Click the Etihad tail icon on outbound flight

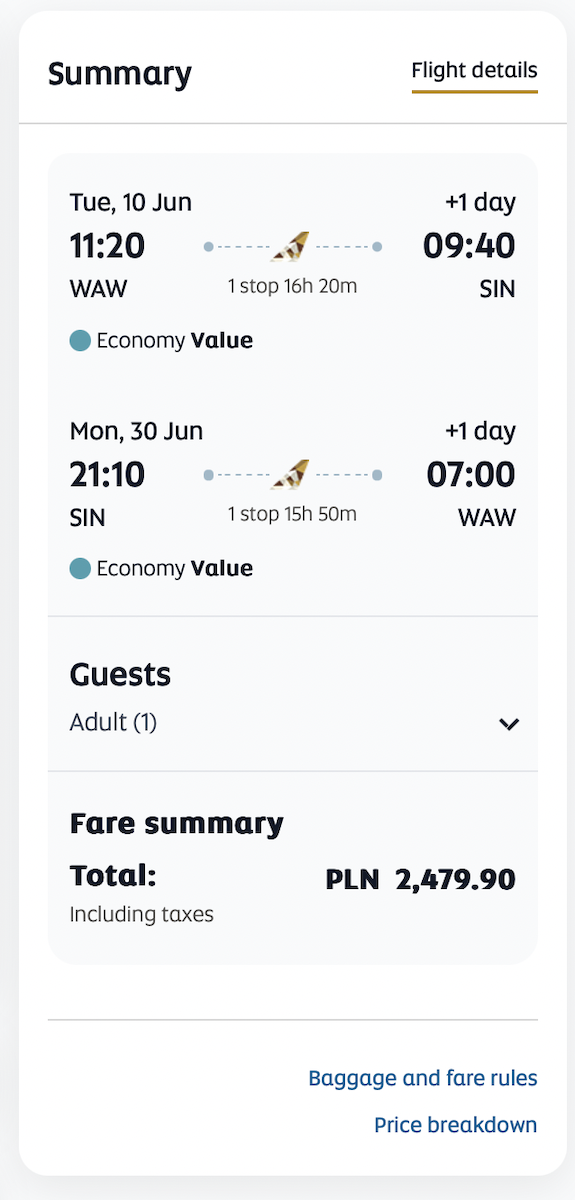point(291,246)
